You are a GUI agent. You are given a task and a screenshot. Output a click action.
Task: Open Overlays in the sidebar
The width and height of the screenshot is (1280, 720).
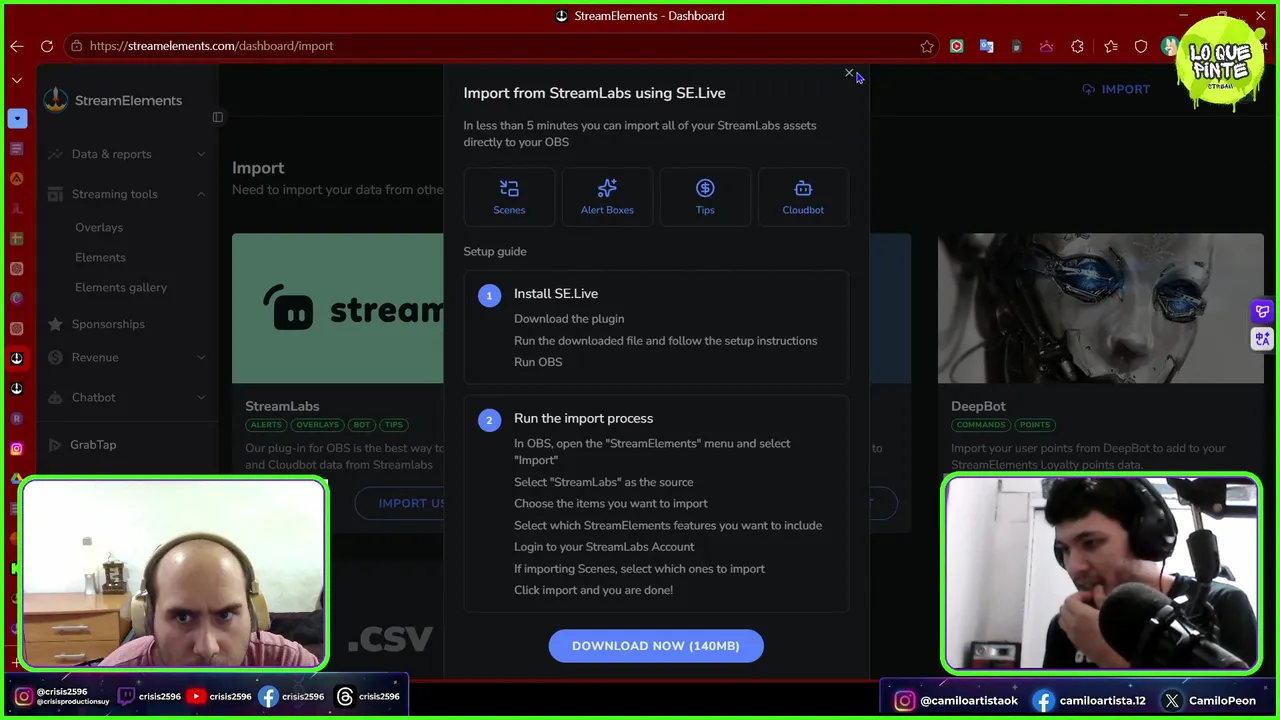tap(99, 227)
